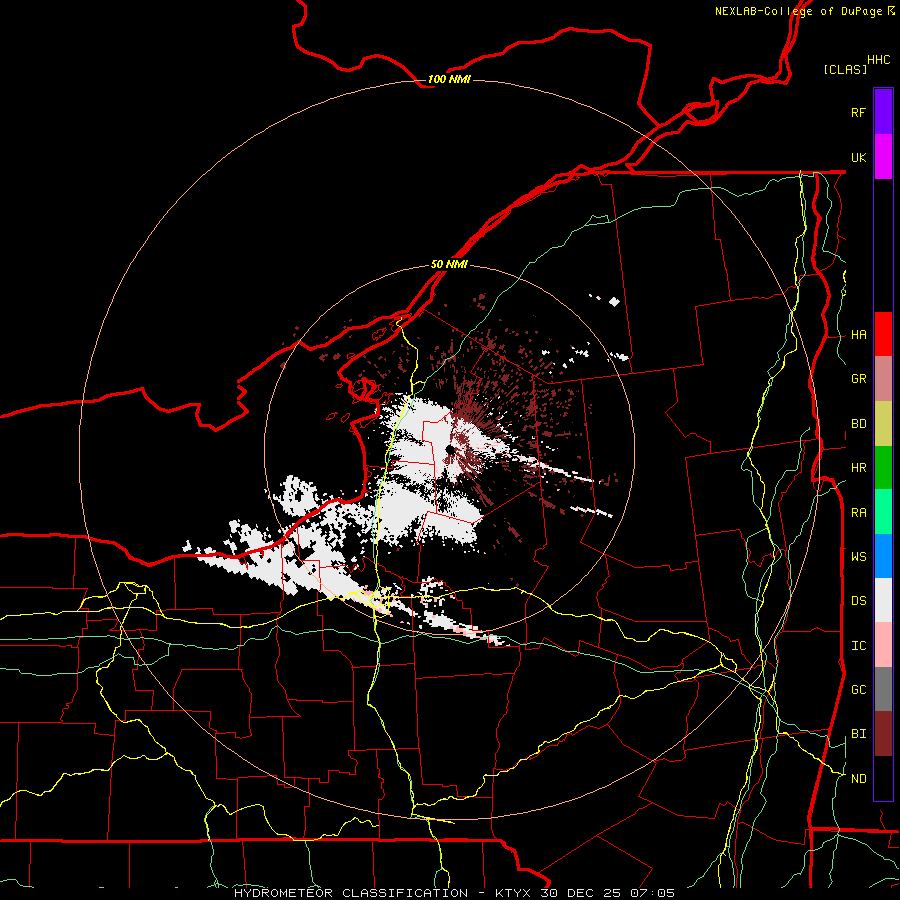900x900 pixels.
Task: Click the HA red legend color block
Action: click(x=883, y=334)
